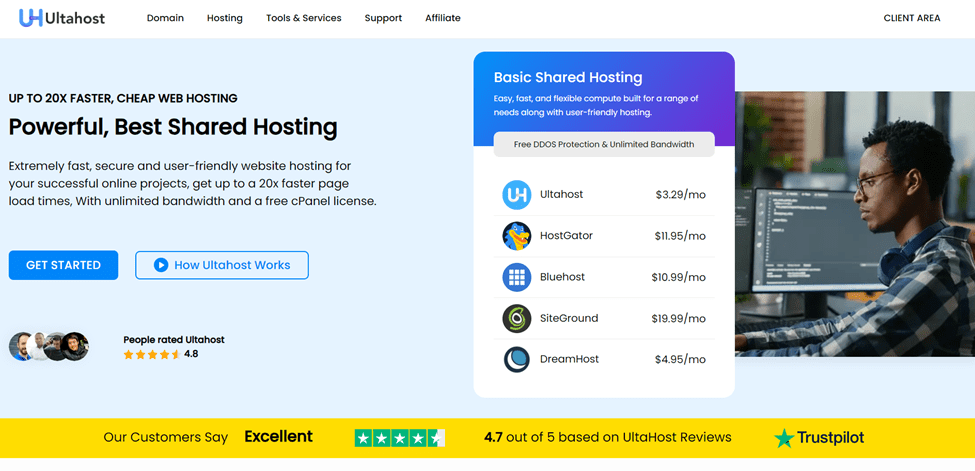Click the SiteGround name text
This screenshot has width=975, height=471.
tap(569, 318)
